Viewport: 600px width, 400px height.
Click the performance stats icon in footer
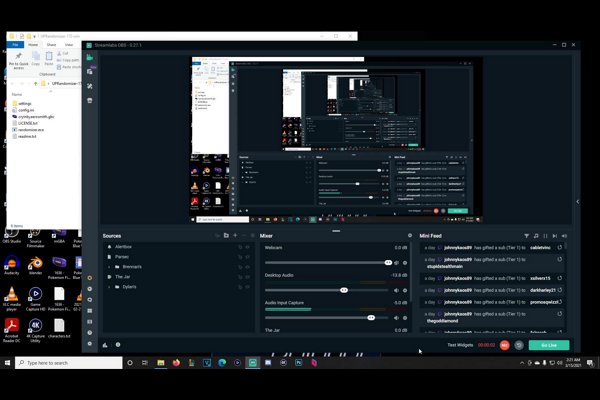(105, 345)
